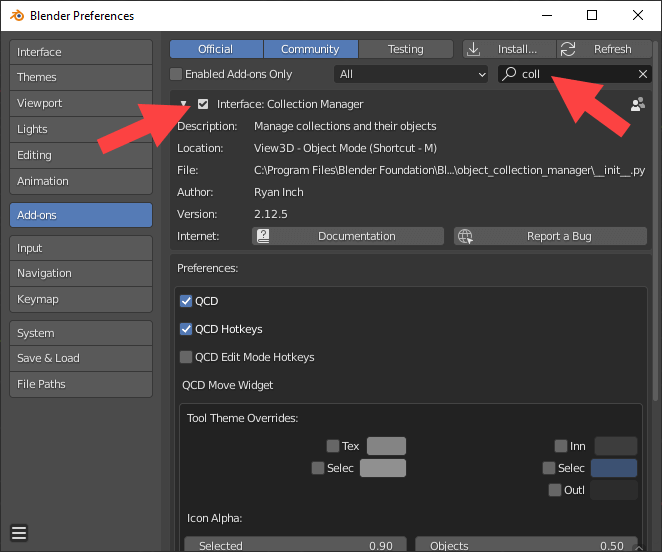
Task: Uncheck QCD Hotkeys
Action: (186, 329)
